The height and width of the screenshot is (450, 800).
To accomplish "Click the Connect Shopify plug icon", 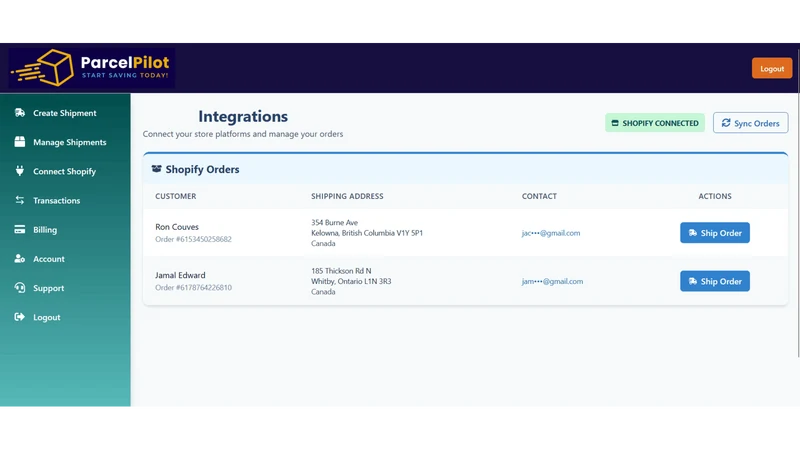I will pyautogui.click(x=20, y=171).
